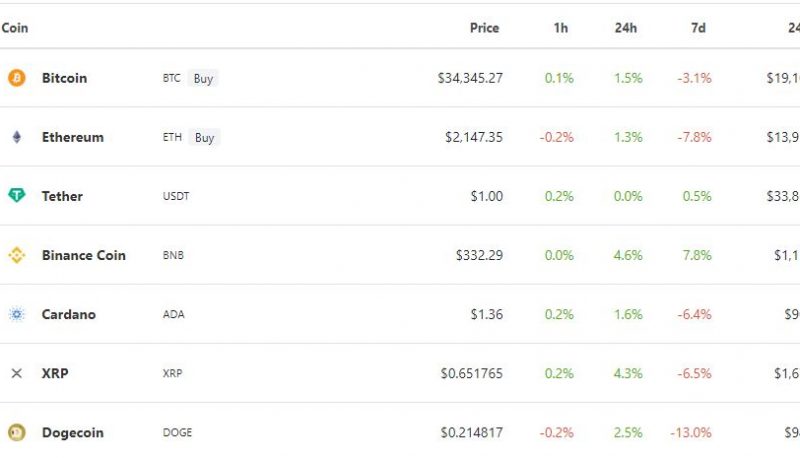Open the Bitcoin coin name link
Screen dimensions: 800x458
coord(64,78)
